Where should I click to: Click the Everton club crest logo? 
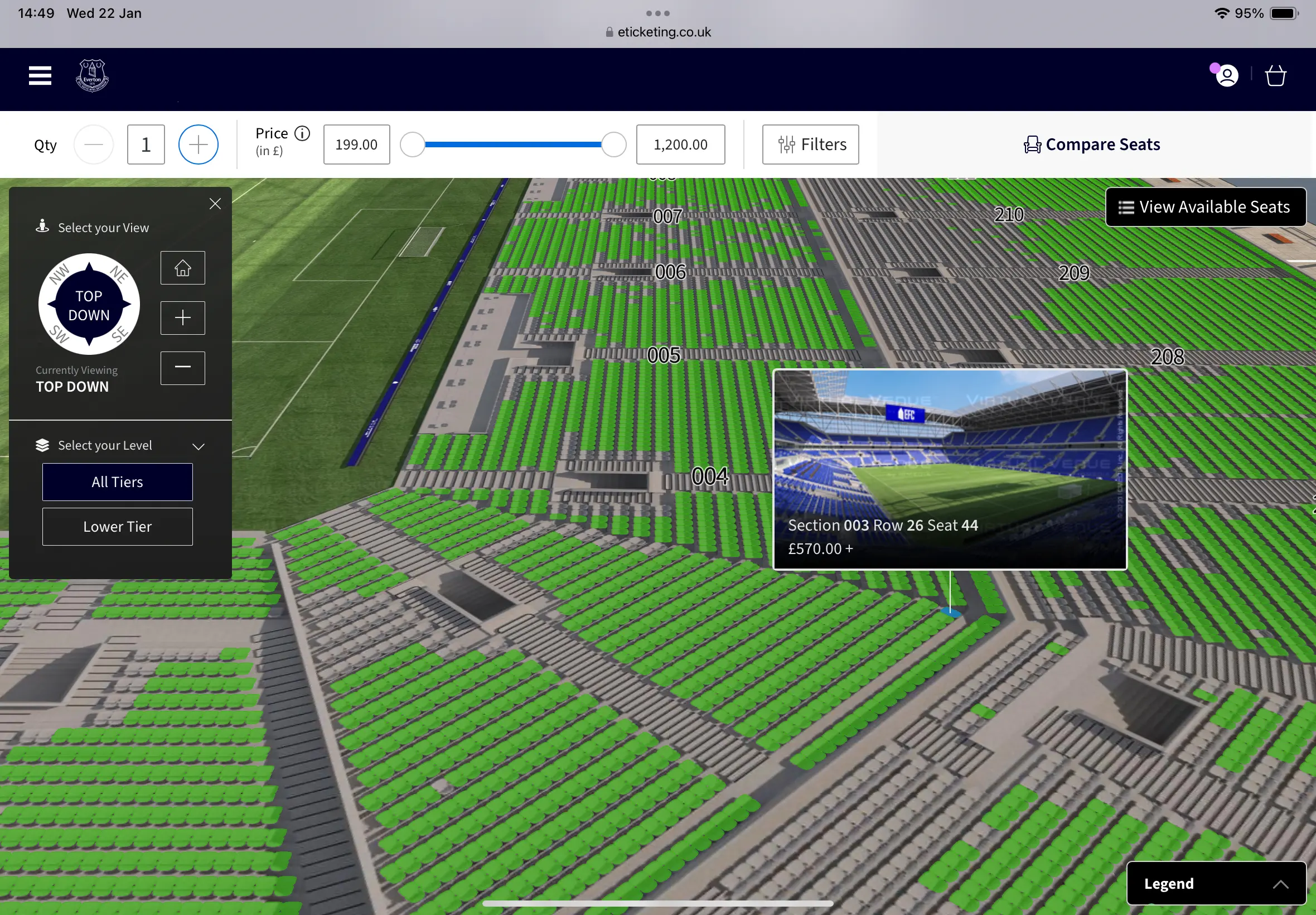click(x=92, y=76)
